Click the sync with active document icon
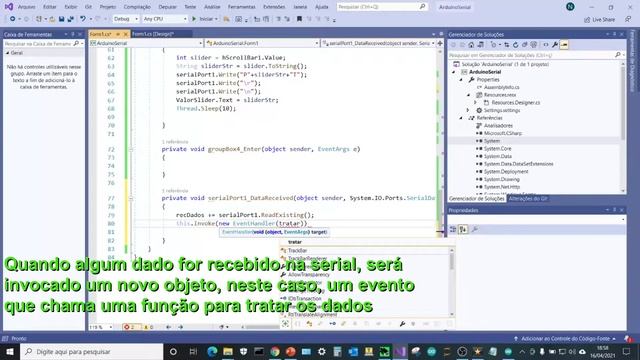The width and height of the screenshot is (640, 360). [507, 45]
